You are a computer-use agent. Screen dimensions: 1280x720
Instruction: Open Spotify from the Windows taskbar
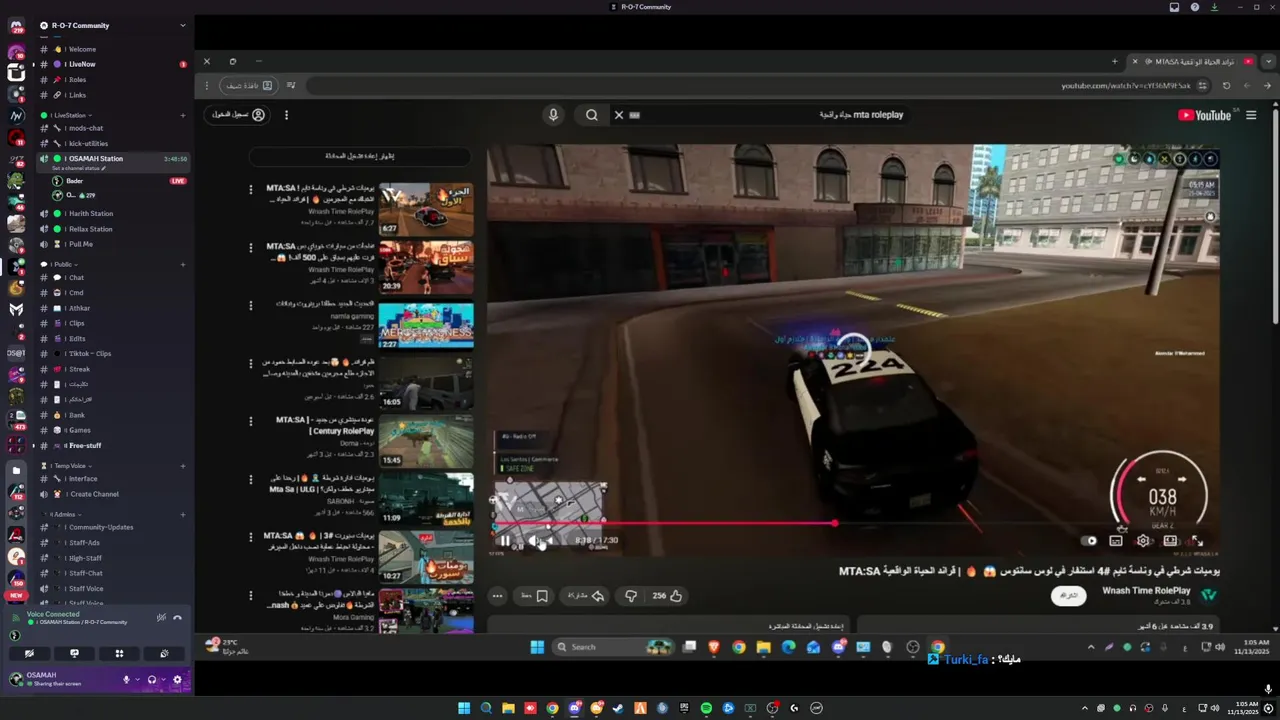706,708
